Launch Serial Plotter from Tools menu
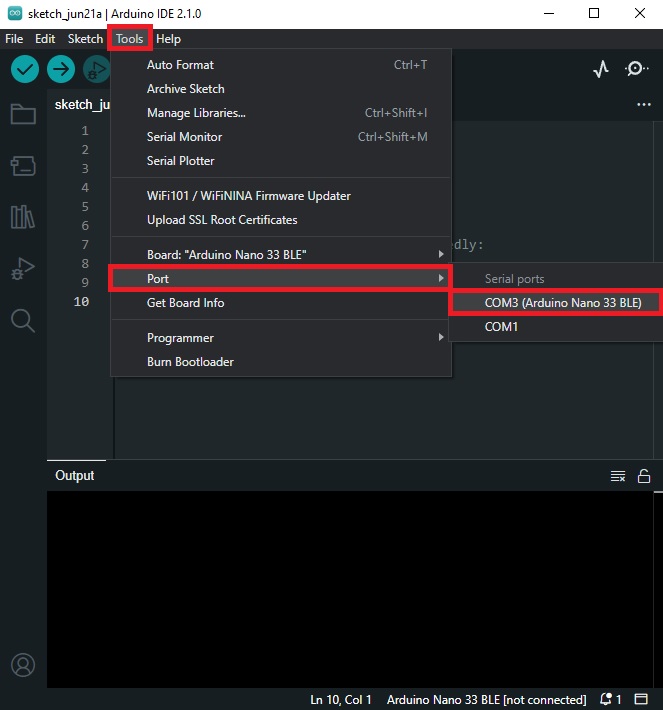The width and height of the screenshot is (663, 710). pyautogui.click(x=281, y=161)
